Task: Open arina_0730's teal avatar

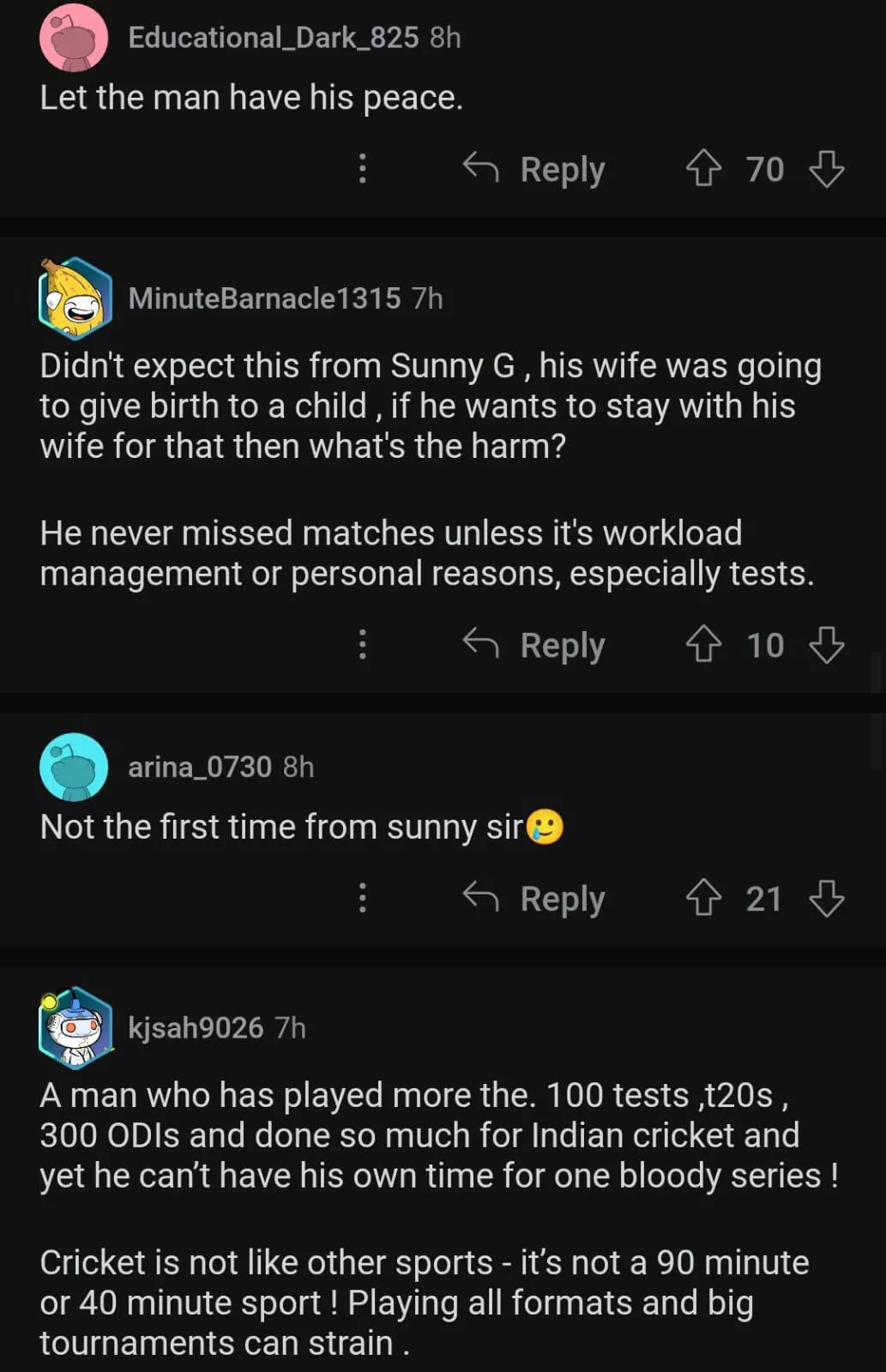Action: click(x=74, y=767)
